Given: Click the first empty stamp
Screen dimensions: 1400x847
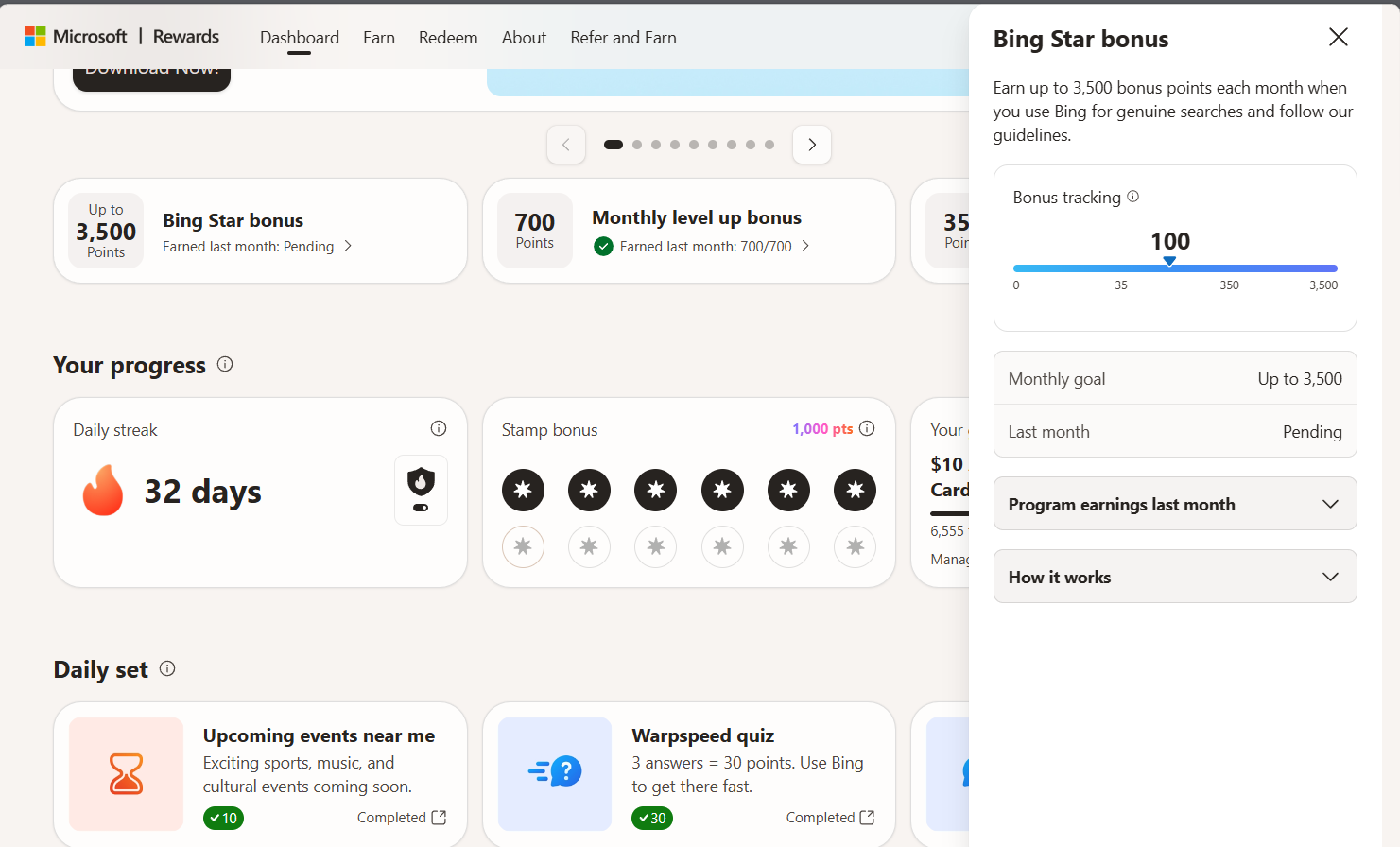Looking at the screenshot, I should pos(523,546).
